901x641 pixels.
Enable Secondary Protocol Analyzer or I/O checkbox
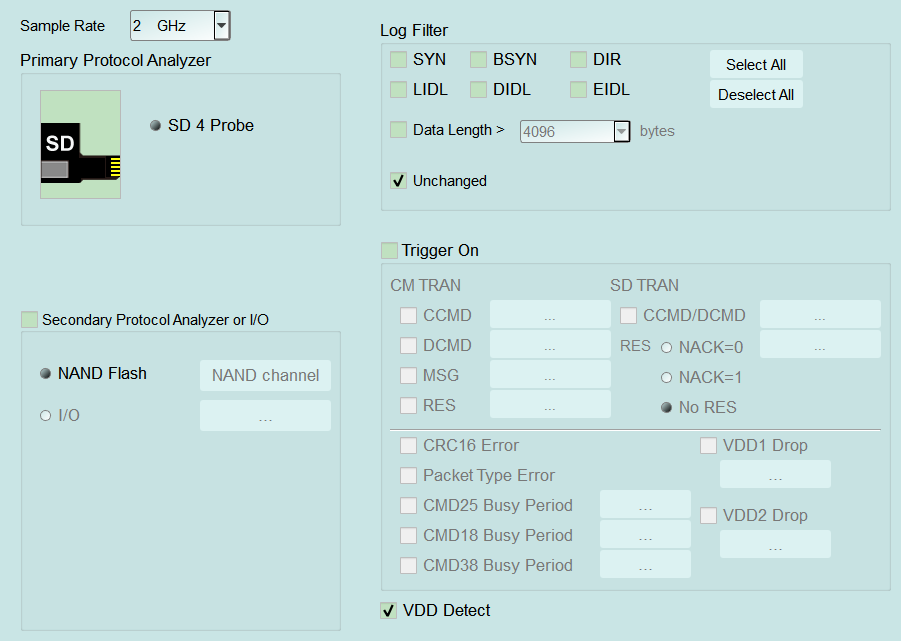click(29, 319)
